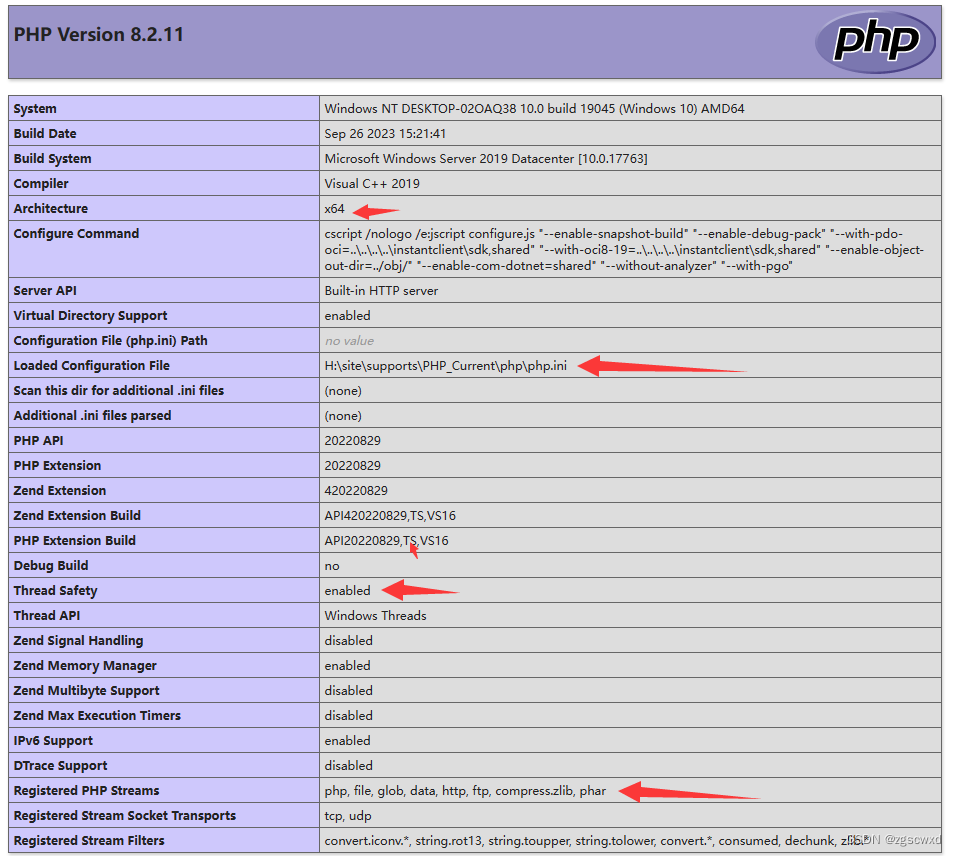Click the System row label

[x=35, y=109]
